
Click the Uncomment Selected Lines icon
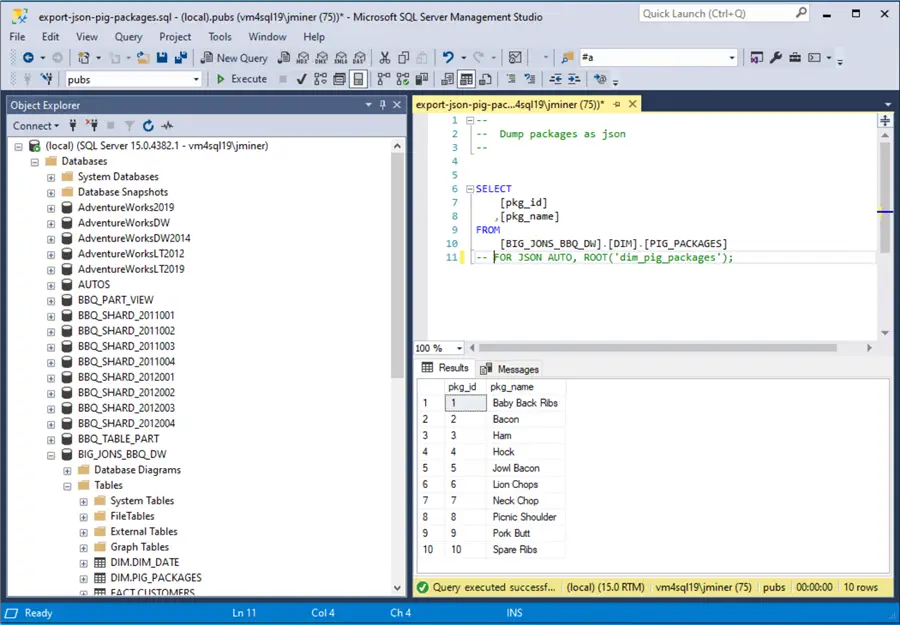click(530, 79)
